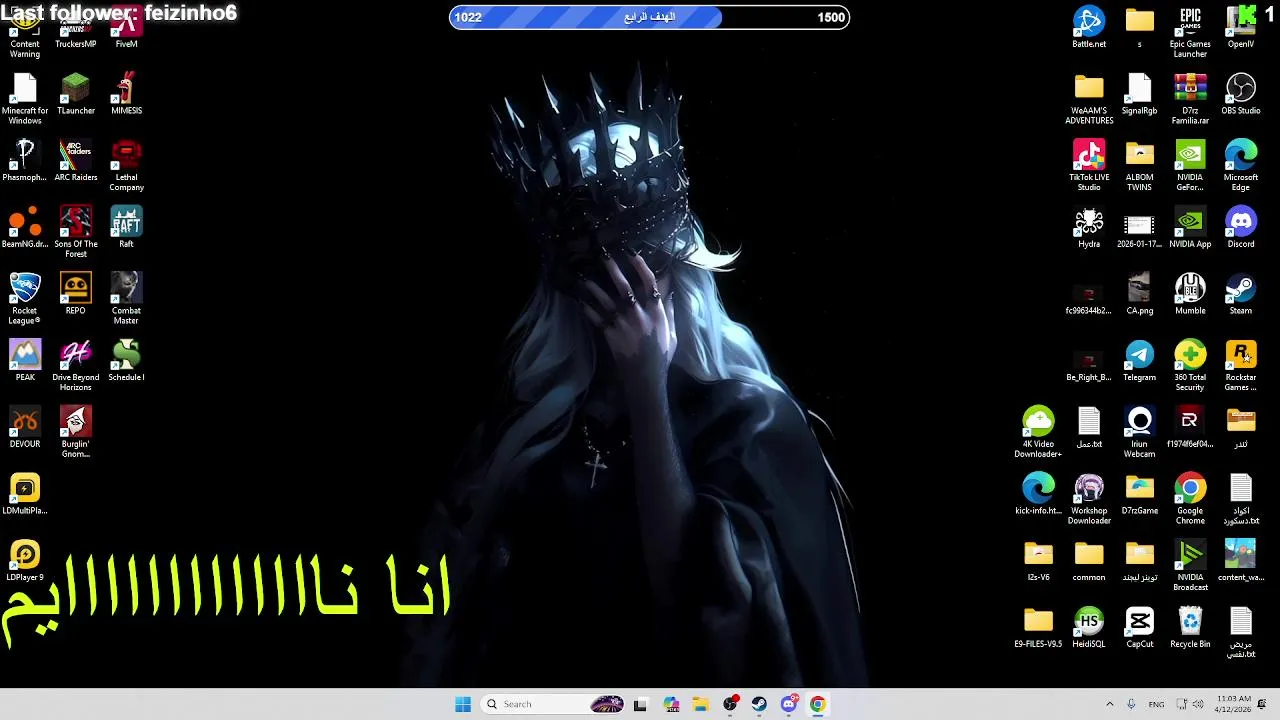The height and width of the screenshot is (720, 1280).
Task: Click the Workshop Downloader desktop icon
Action: point(1089,499)
